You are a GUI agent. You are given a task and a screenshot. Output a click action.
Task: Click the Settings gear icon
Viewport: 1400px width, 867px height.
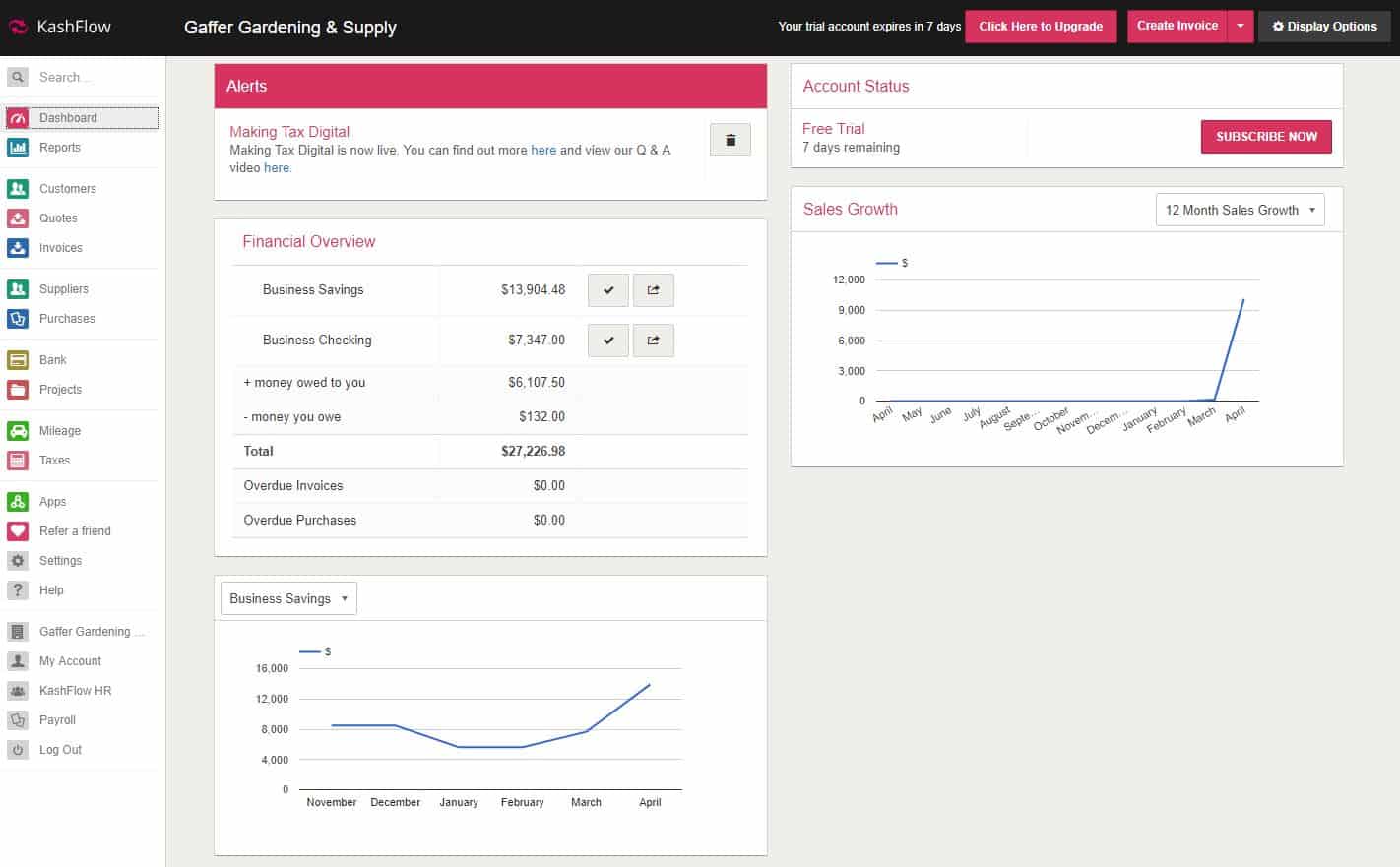pyautogui.click(x=18, y=561)
